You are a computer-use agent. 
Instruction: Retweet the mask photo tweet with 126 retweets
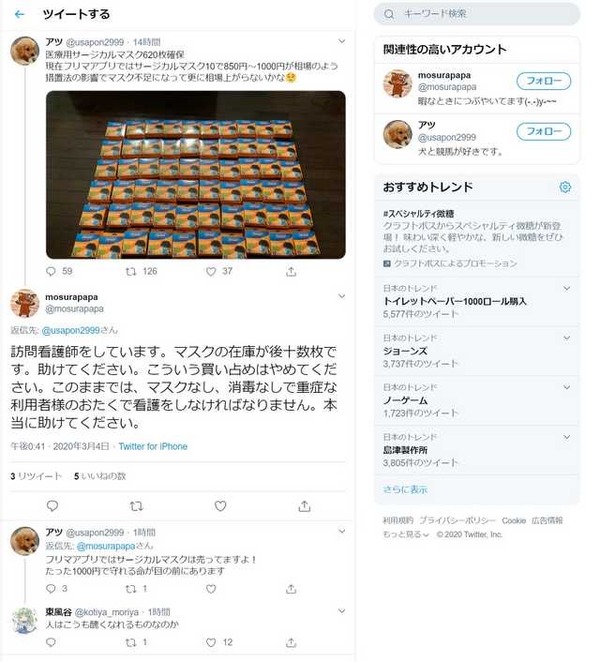[x=131, y=271]
